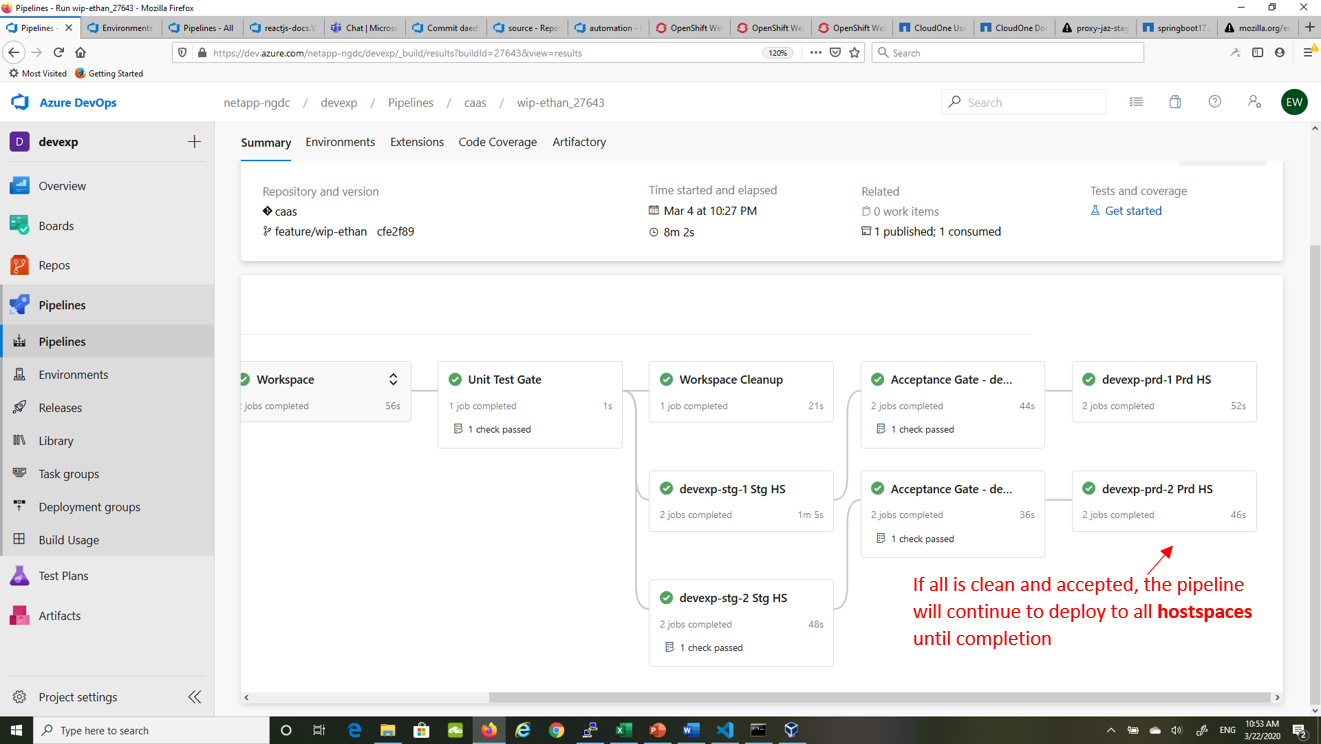Switch to the Environments tab
This screenshot has width=1321, height=744.
(x=340, y=142)
